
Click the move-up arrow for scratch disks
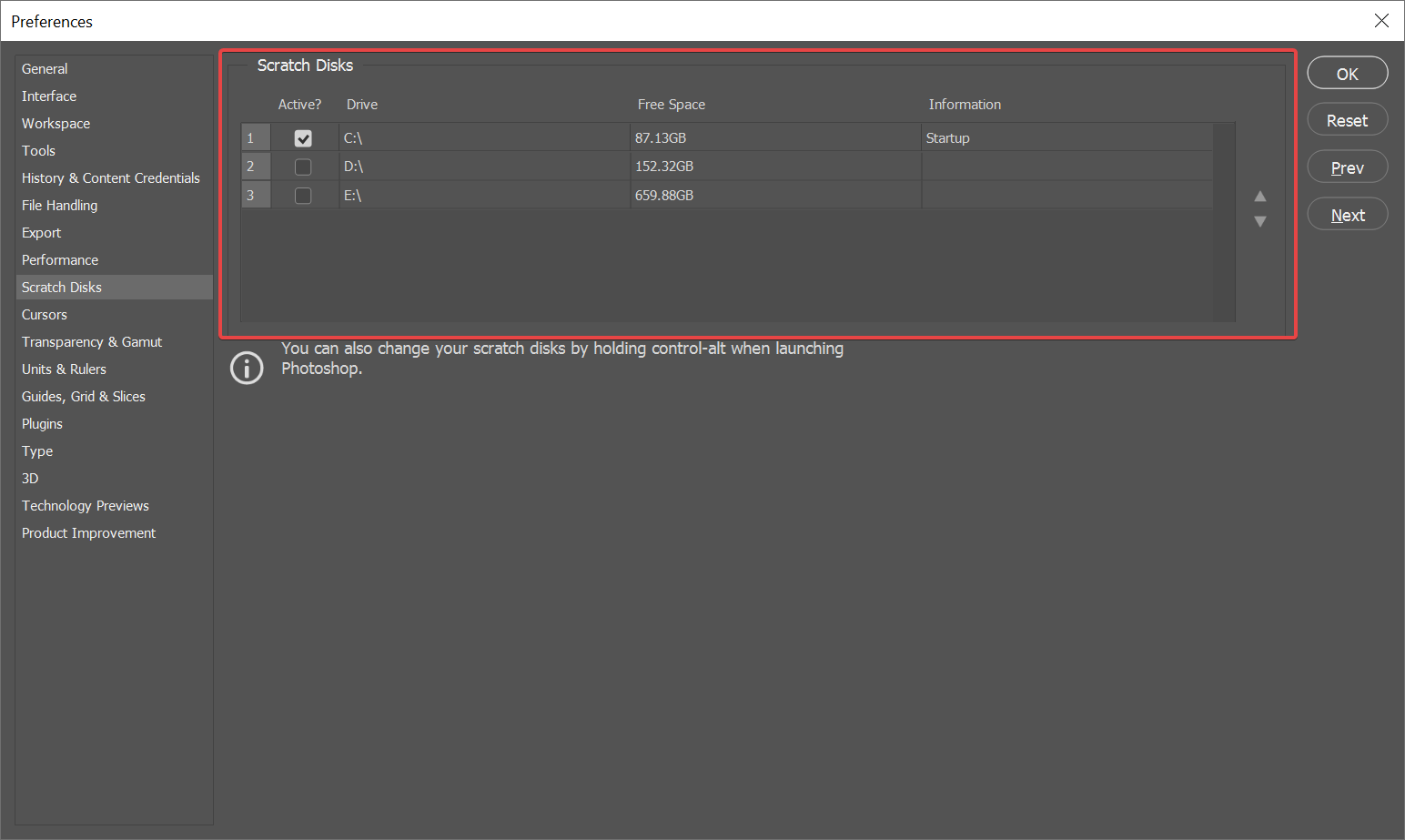click(1260, 197)
